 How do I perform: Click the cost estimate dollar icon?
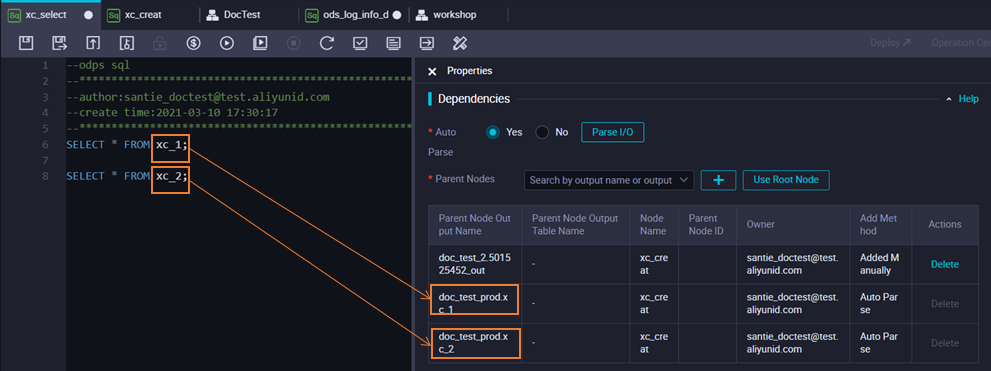click(x=193, y=43)
